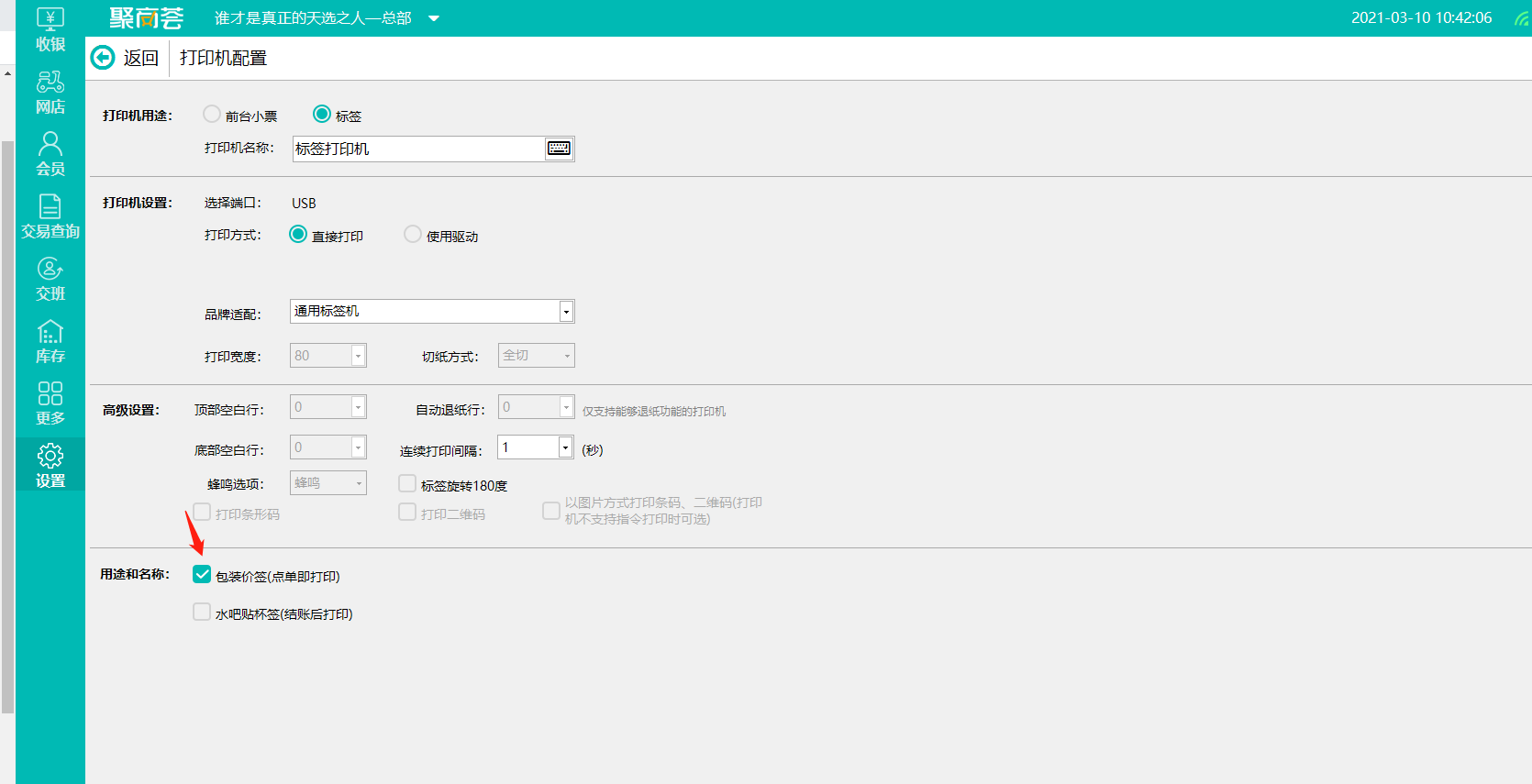The width and height of the screenshot is (1532, 784).
Task: Open the 网店 online store sidebar icon
Action: [50, 93]
